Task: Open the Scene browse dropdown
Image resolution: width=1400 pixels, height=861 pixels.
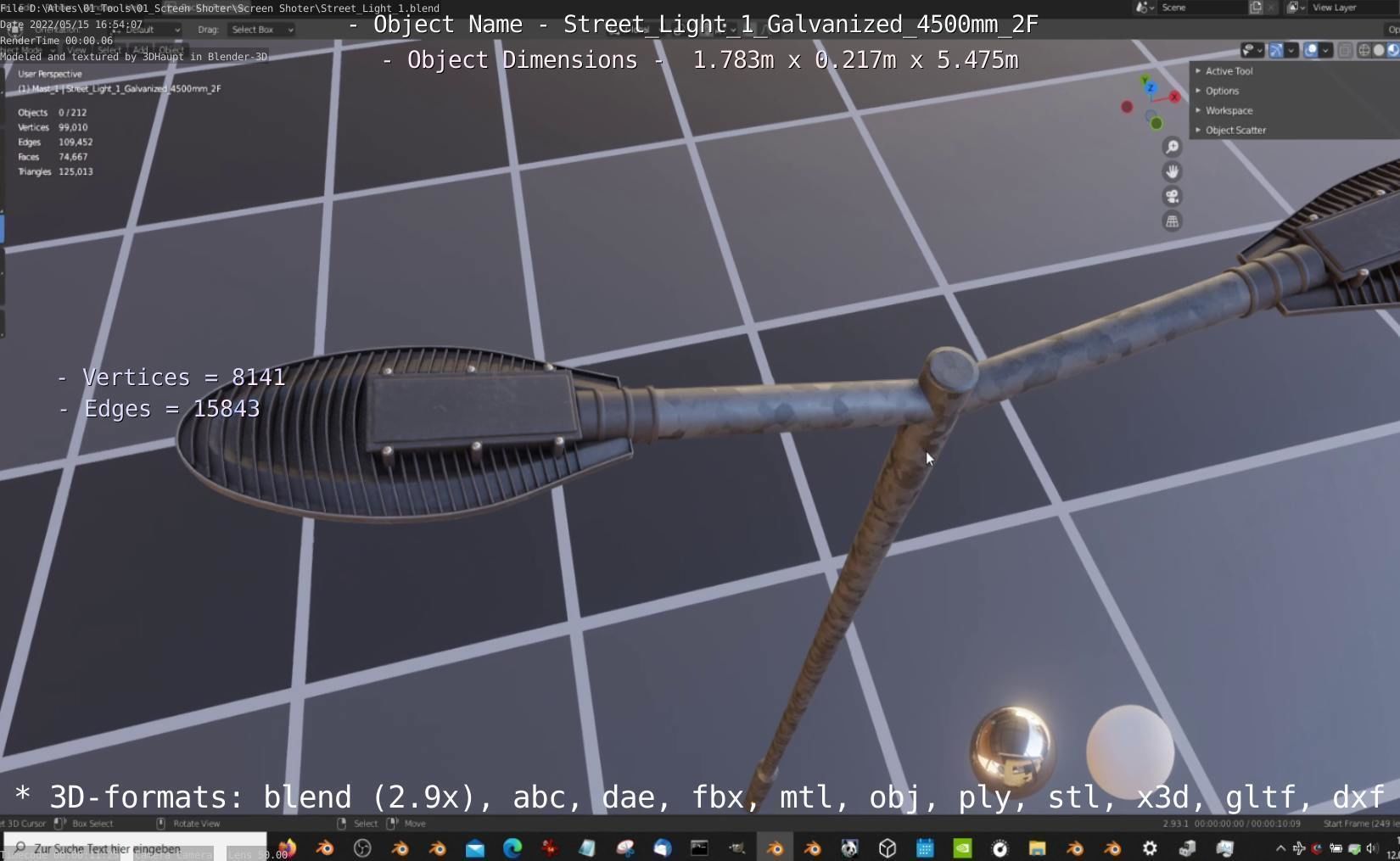Action: (1145, 7)
